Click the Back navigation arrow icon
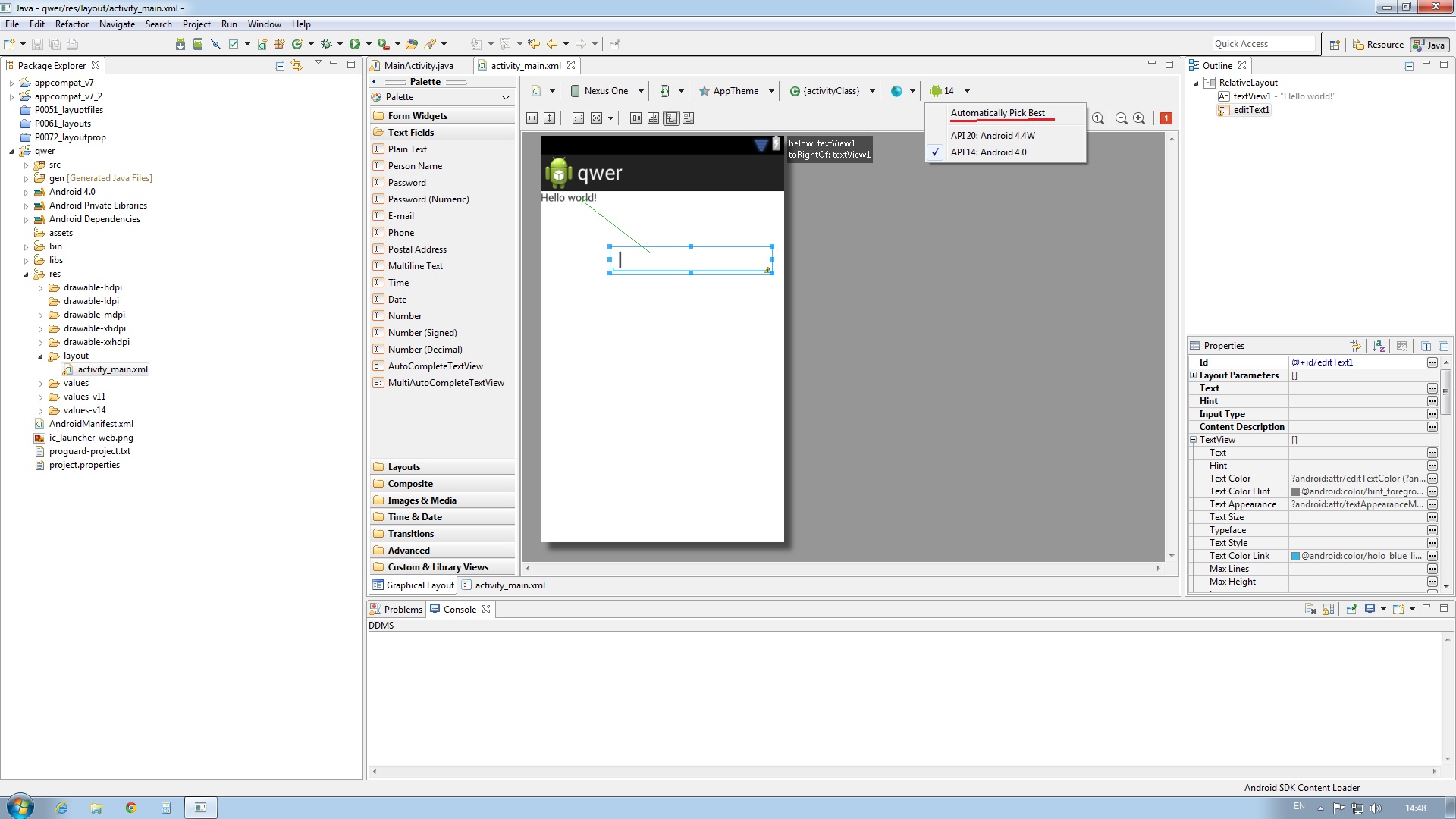This screenshot has width=1456, height=819. (552, 45)
